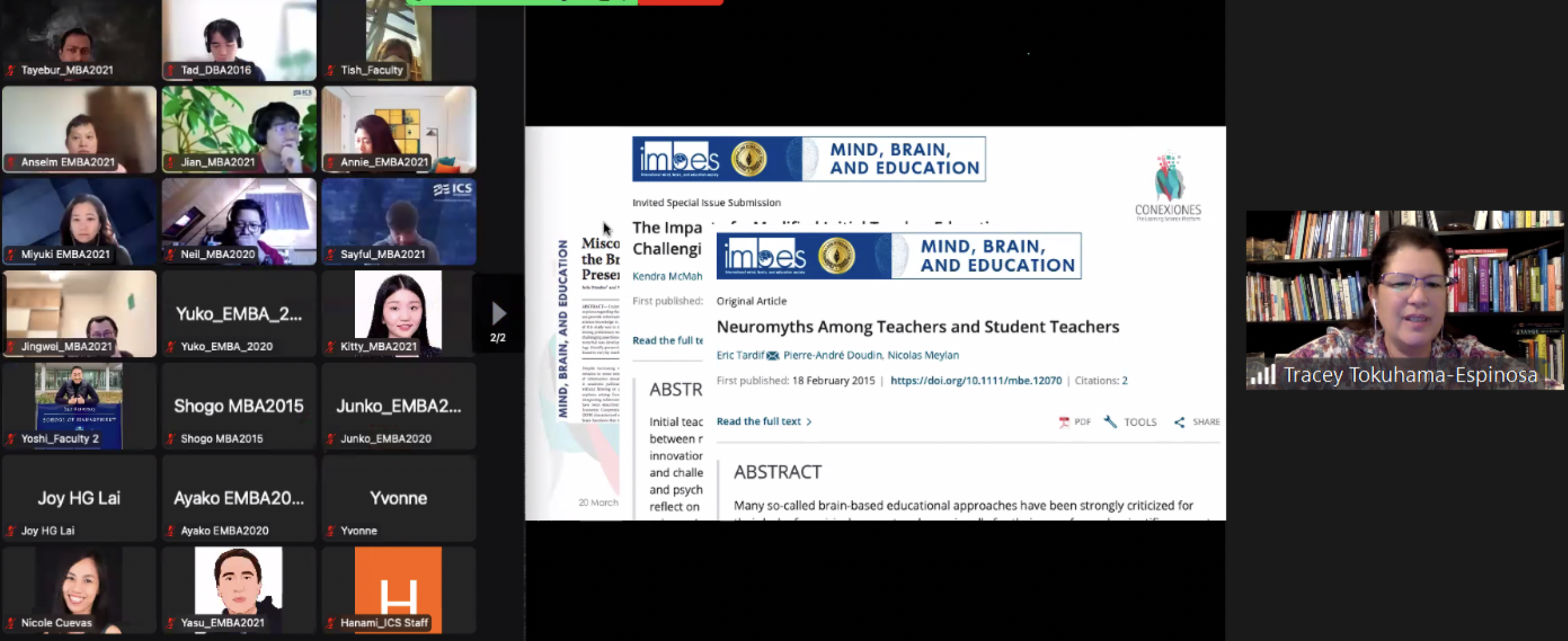Click the envelope icon beside Eric Tardif
The width and height of the screenshot is (1568, 641).
pos(773,356)
